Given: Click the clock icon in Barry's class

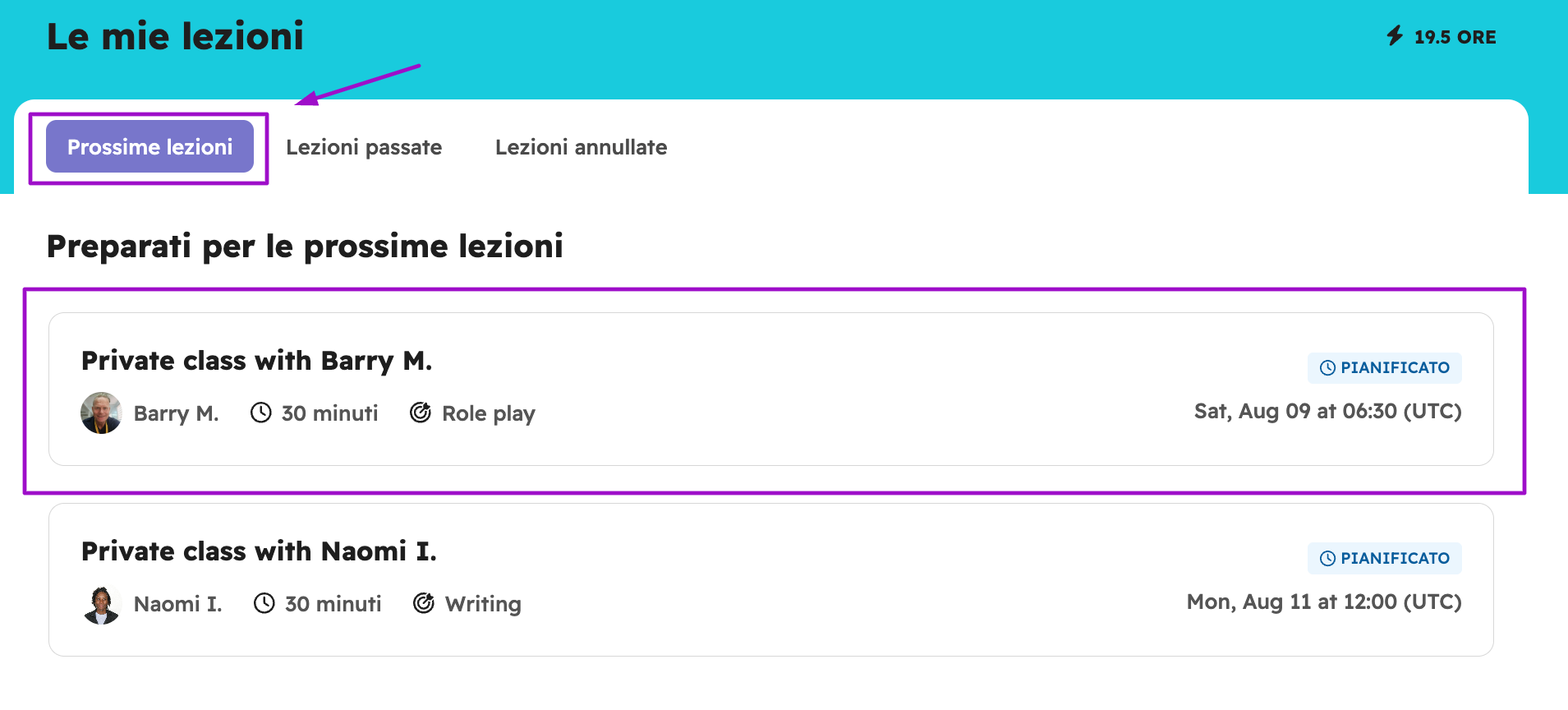Looking at the screenshot, I should click(x=261, y=413).
